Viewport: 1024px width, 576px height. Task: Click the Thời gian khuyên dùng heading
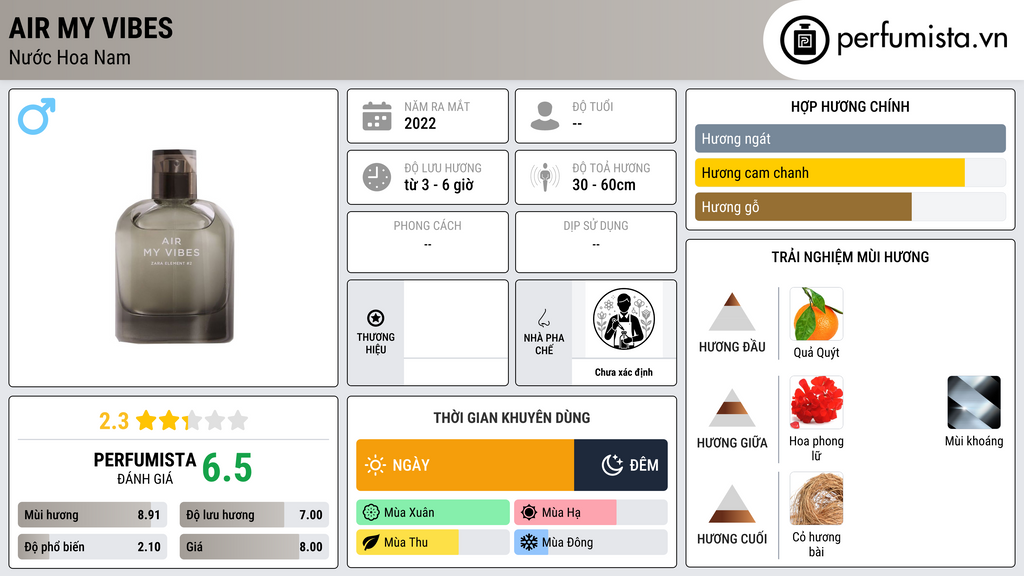[511, 417]
